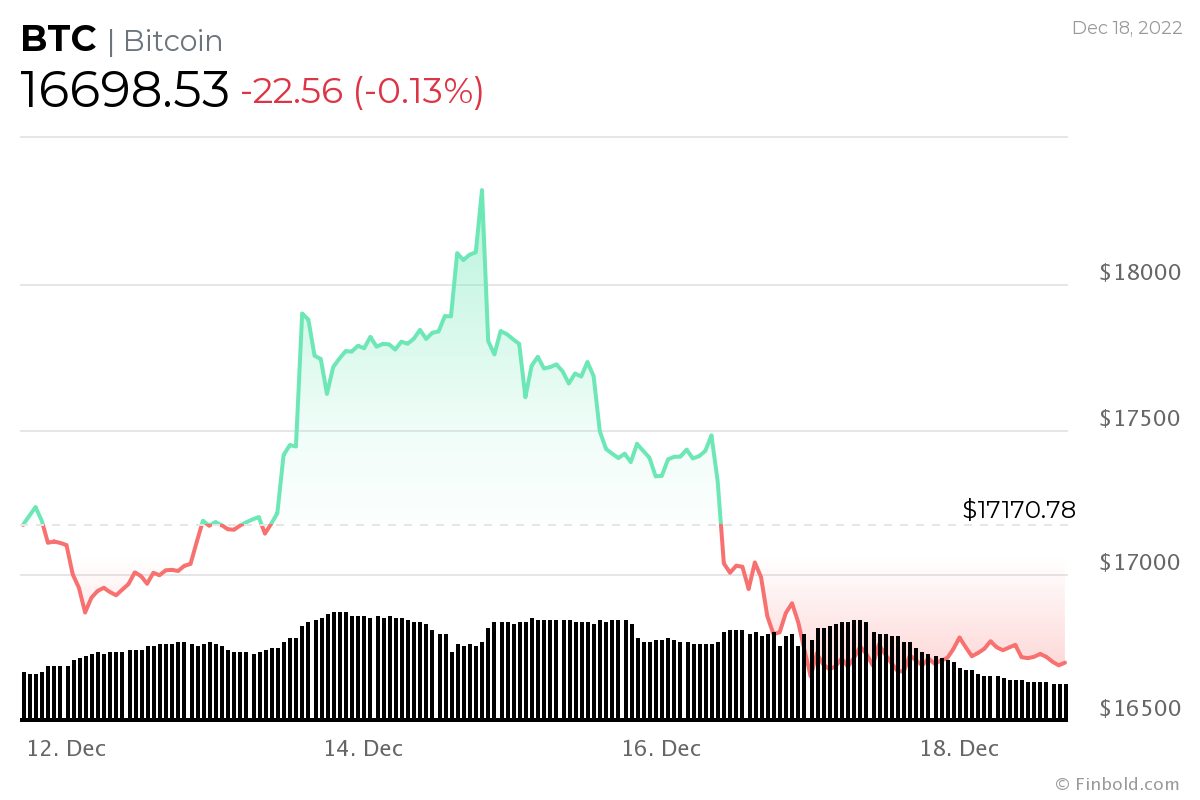The height and width of the screenshot is (800, 1200).
Task: Click the rightmost black volume bar
Action: (x=1066, y=702)
